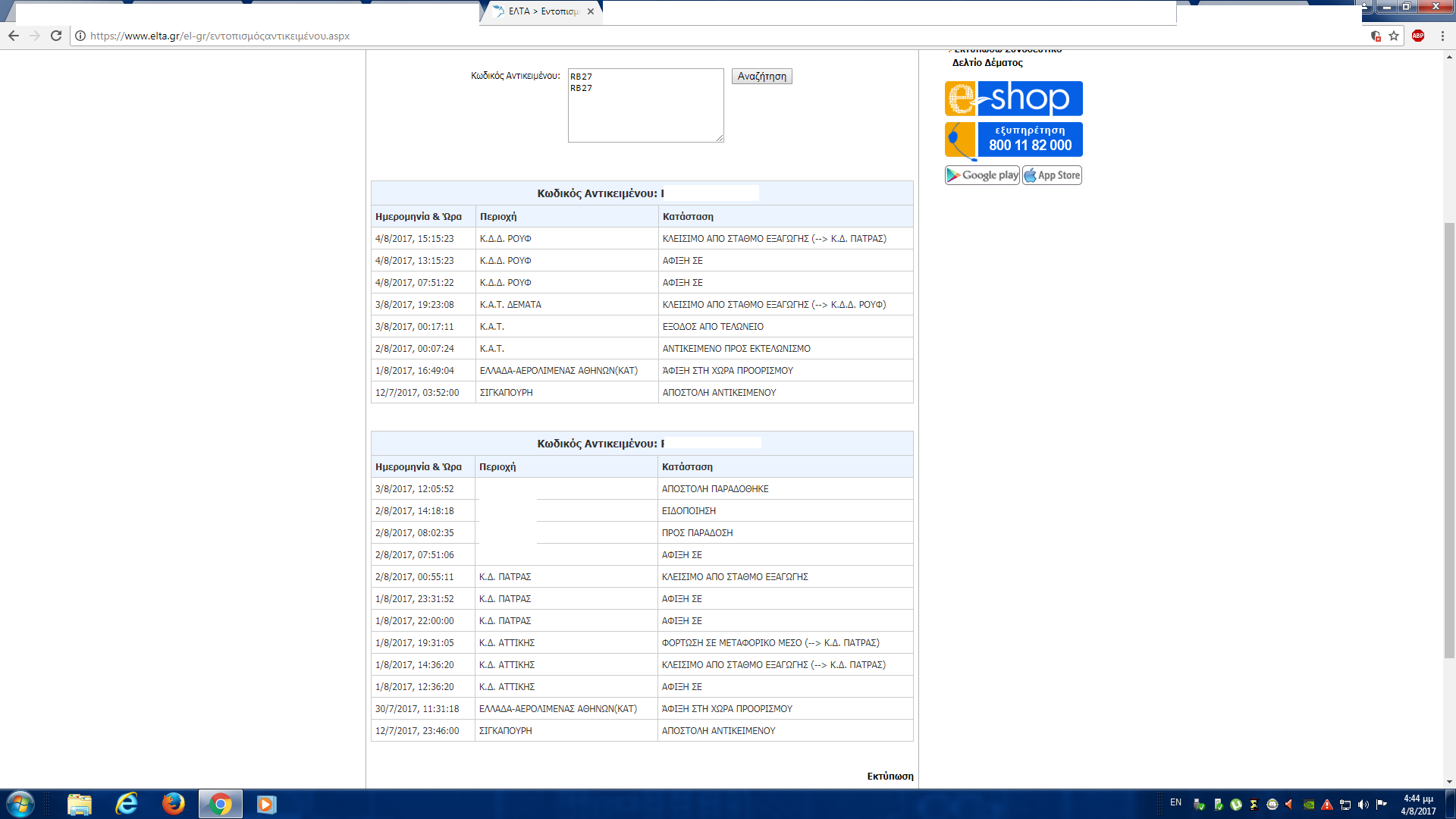Reload the page with refresh icon
This screenshot has width=1456, height=819.
(x=56, y=36)
